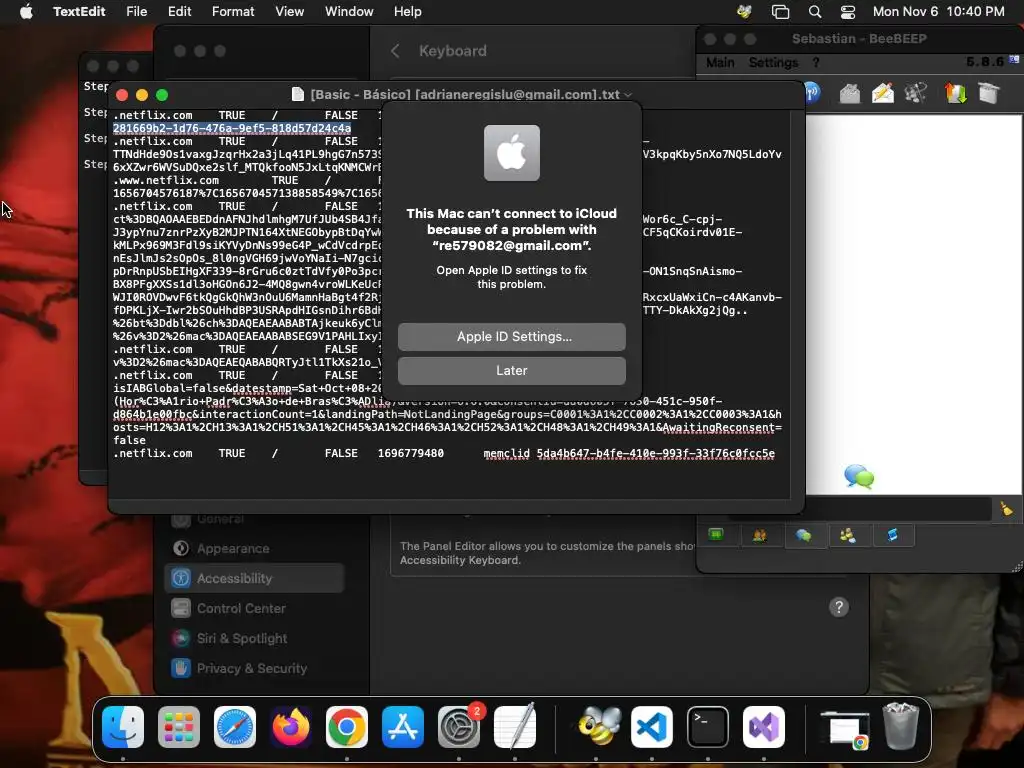Open TextEdit from the Dock
This screenshot has width=1024, height=768.
point(515,726)
